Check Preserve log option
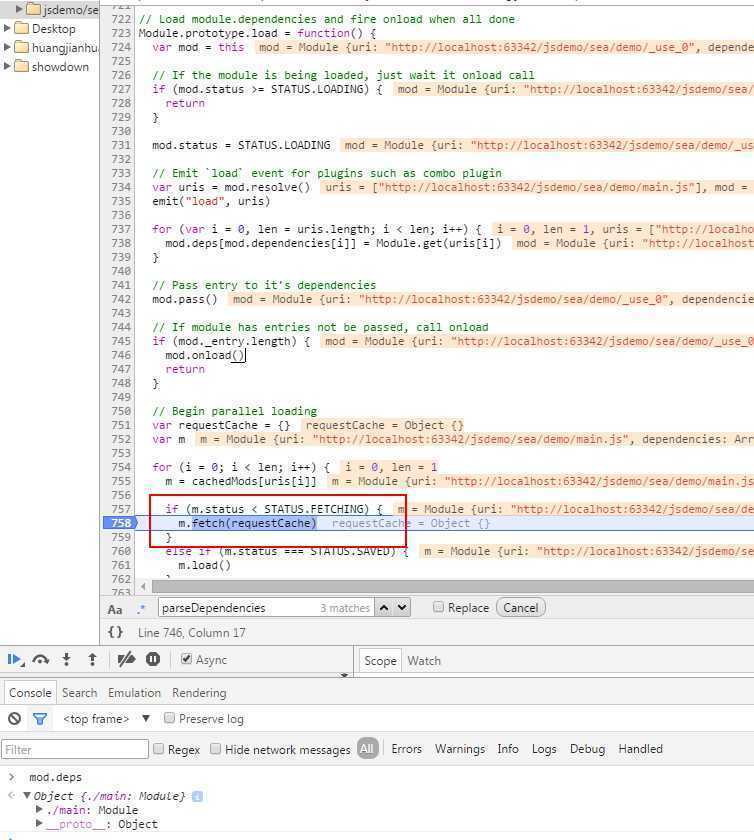Screen dimensions: 754x840 [169, 718]
